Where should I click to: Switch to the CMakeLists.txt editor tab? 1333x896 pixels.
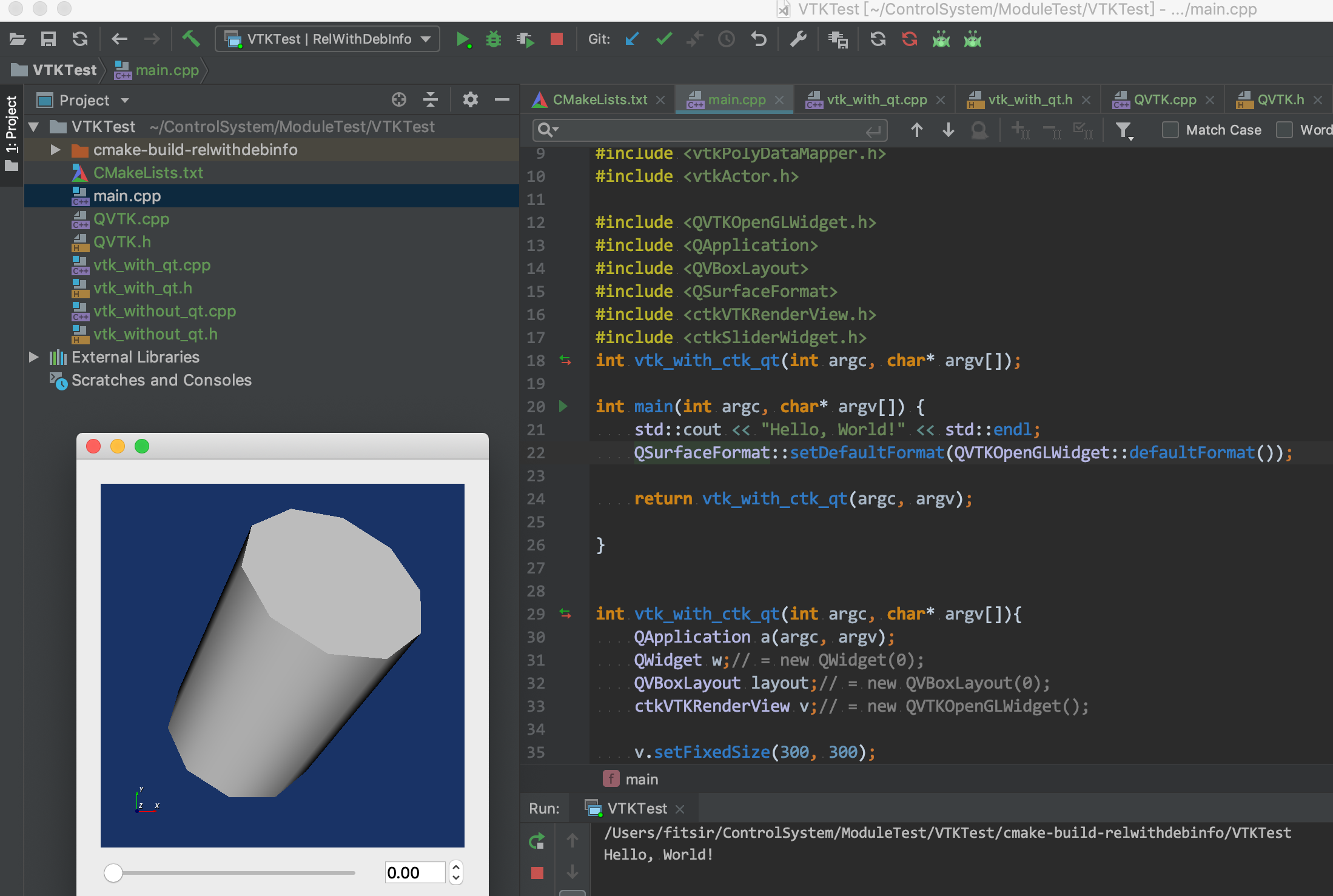(x=599, y=100)
